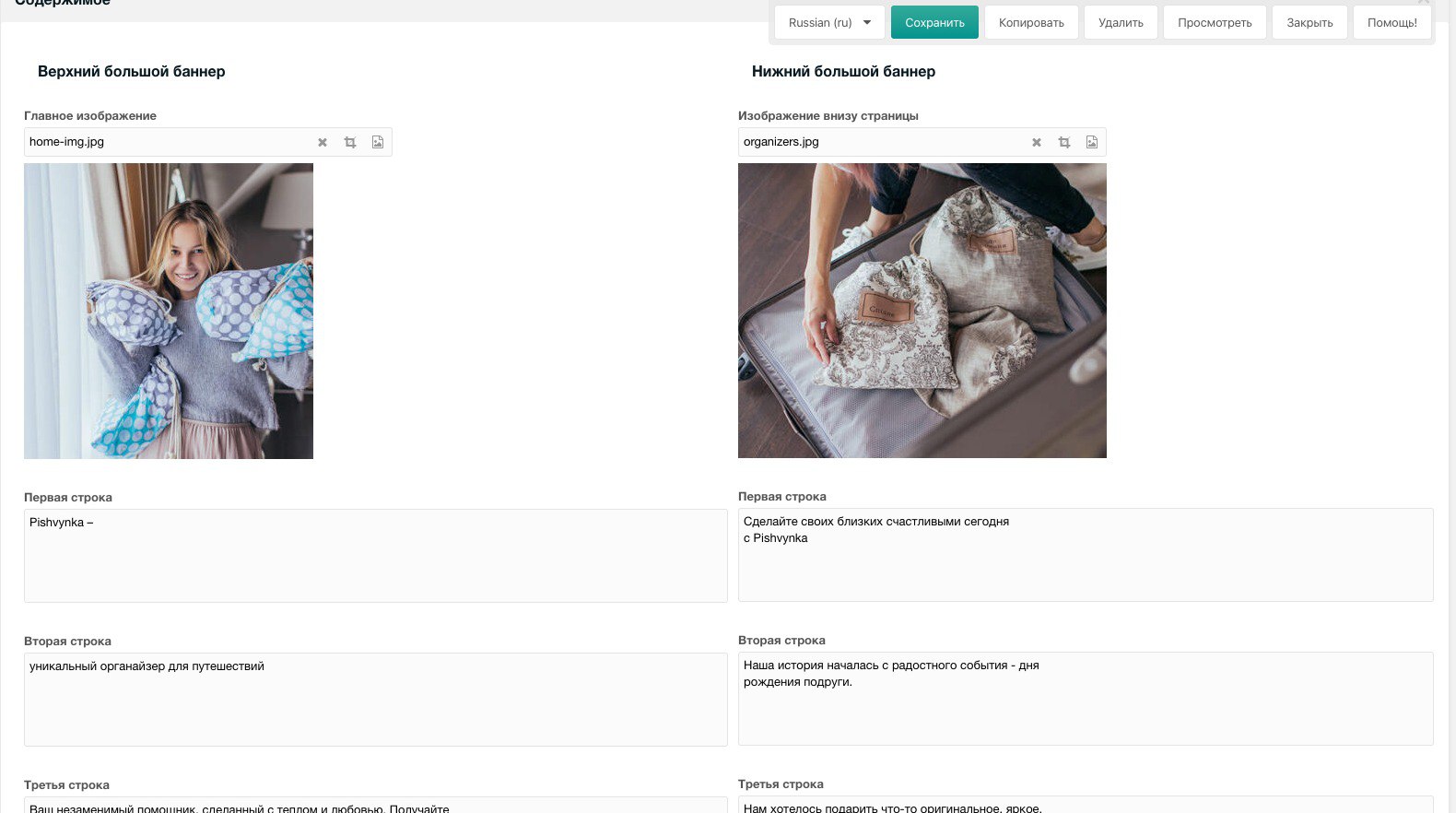Edit bottom banner Третья строка text area
Viewport: 1456px width, 813px height.
pyautogui.click(x=1086, y=804)
